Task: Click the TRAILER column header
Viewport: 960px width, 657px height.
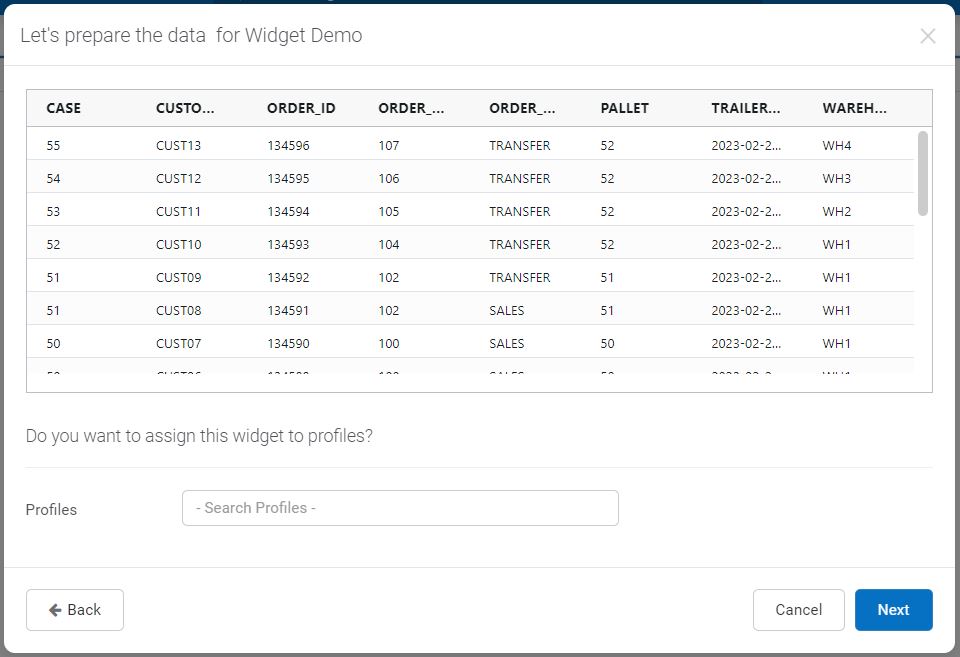Action: tap(747, 108)
